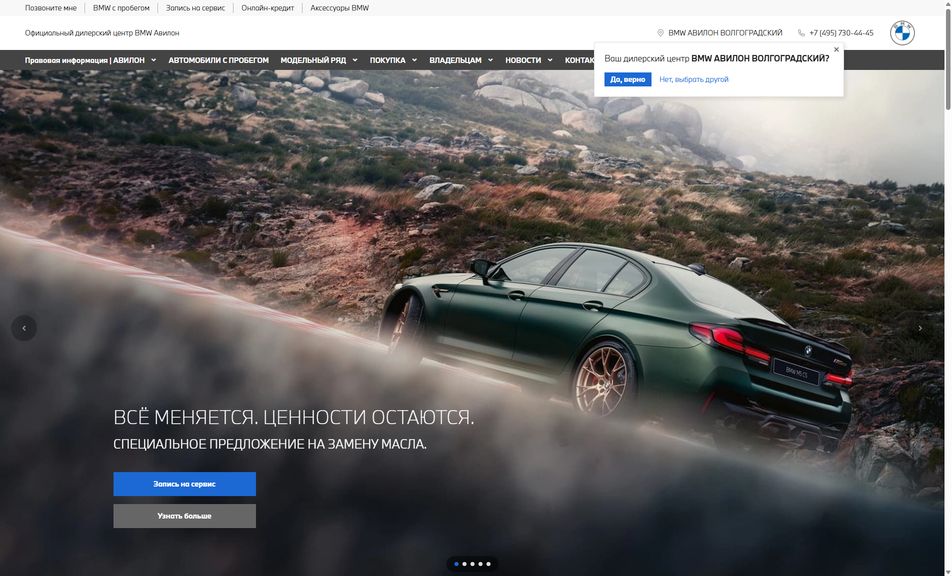Close the dealer center confirmation popup
Image resolution: width=952 pixels, height=576 pixels.
pos(836,50)
